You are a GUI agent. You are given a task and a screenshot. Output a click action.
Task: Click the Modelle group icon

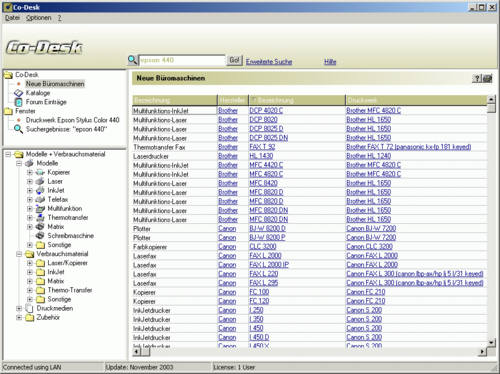(x=30, y=163)
